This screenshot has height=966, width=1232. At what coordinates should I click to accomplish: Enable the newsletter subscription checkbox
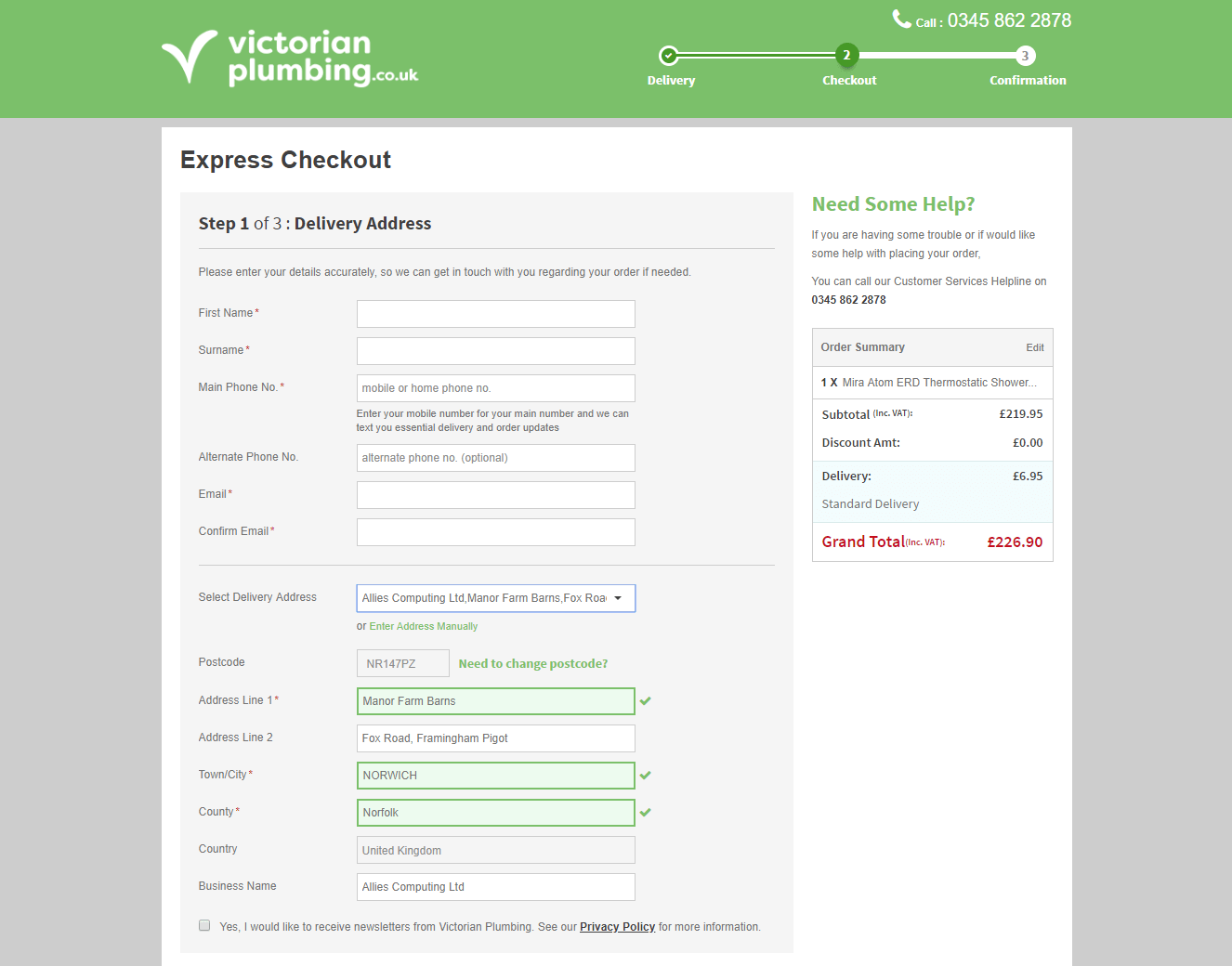click(x=203, y=925)
